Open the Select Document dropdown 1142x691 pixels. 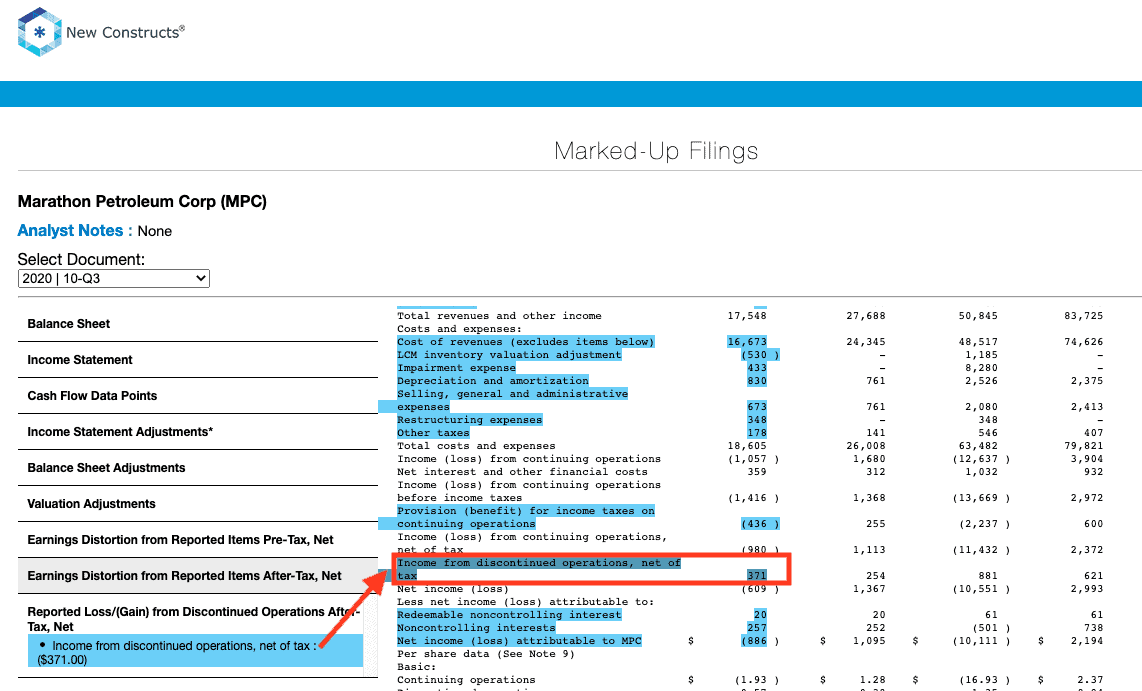pos(114,278)
